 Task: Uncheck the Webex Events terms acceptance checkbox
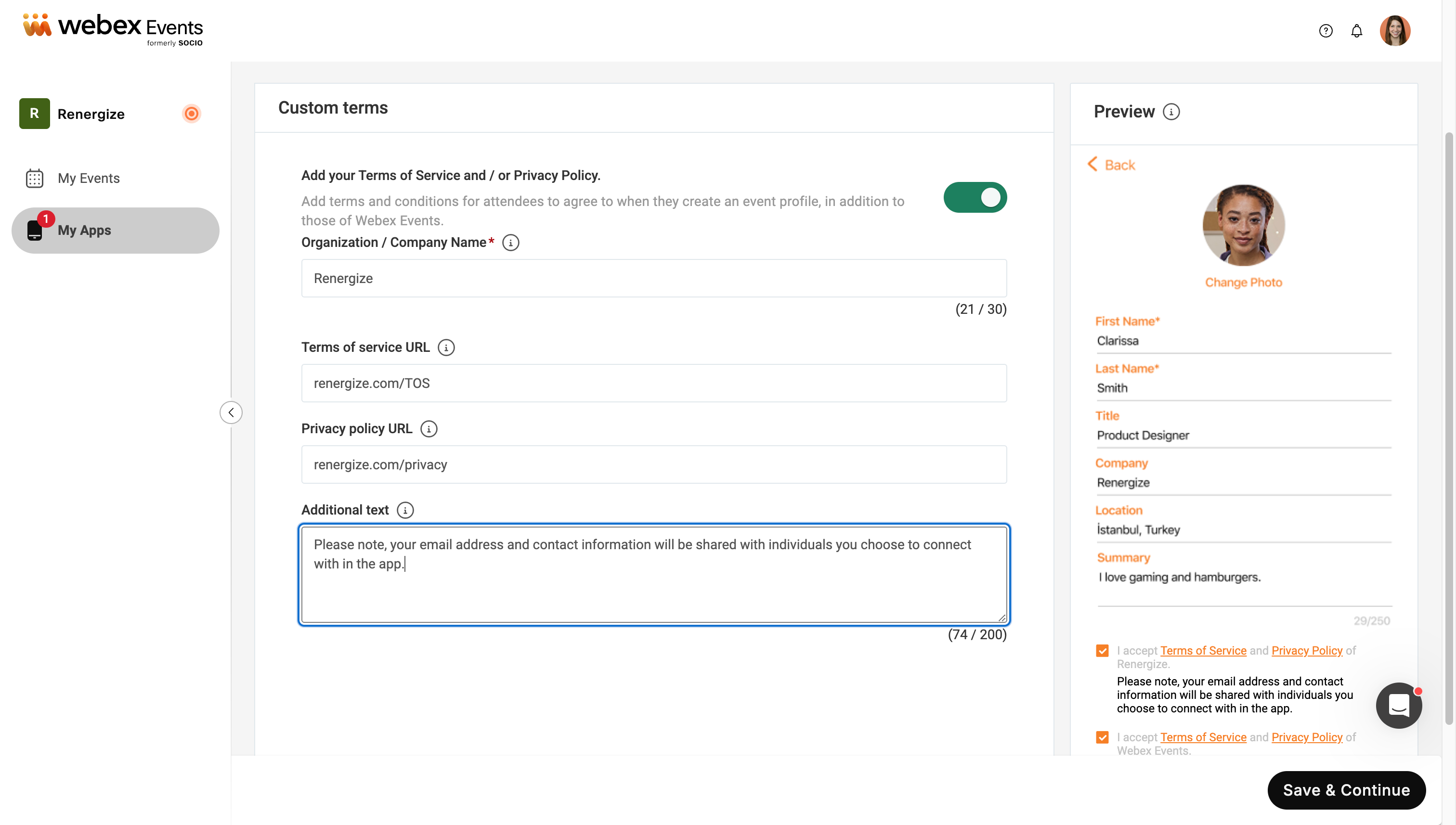pos(1102,737)
